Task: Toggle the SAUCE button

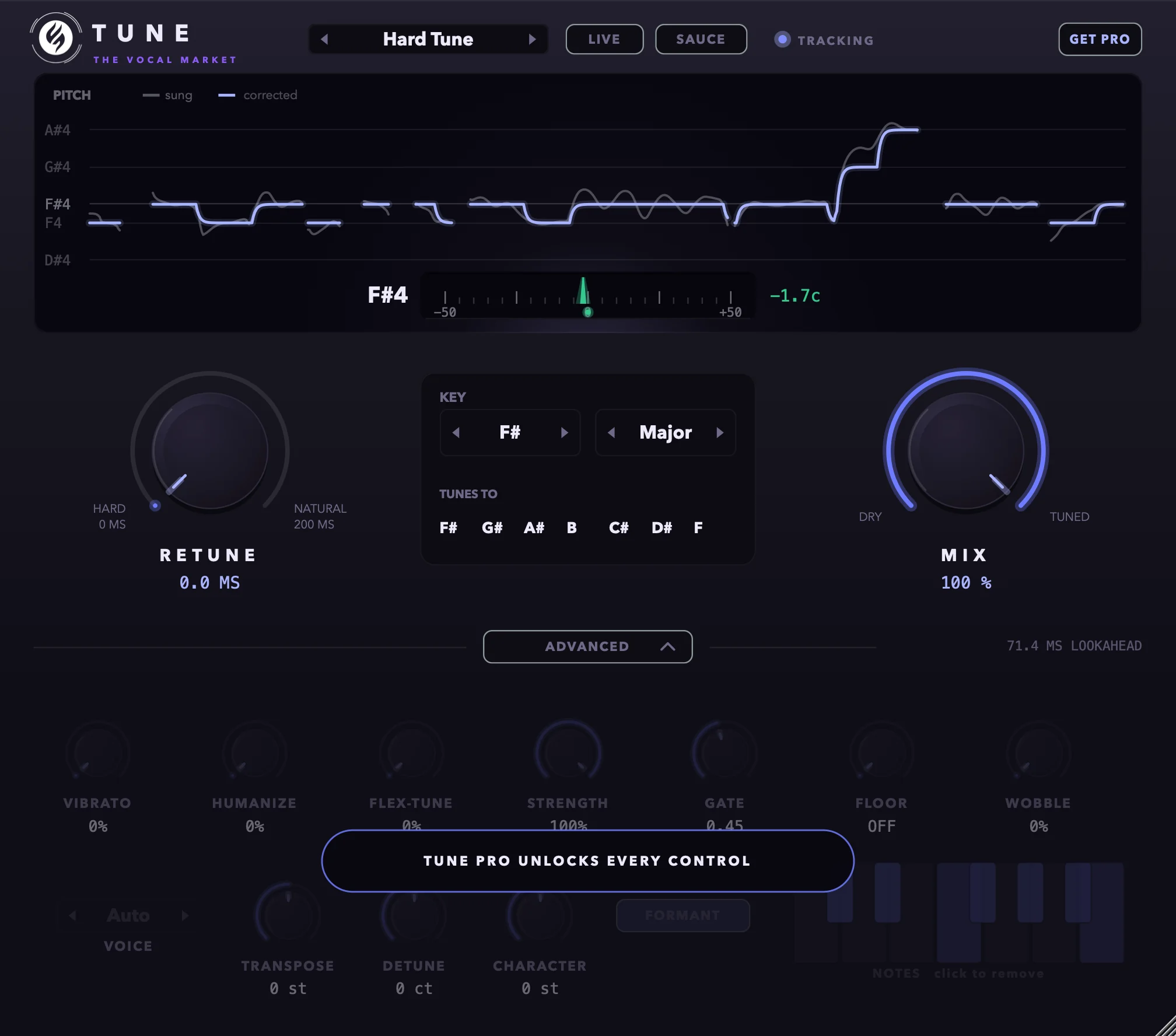Action: click(x=701, y=39)
